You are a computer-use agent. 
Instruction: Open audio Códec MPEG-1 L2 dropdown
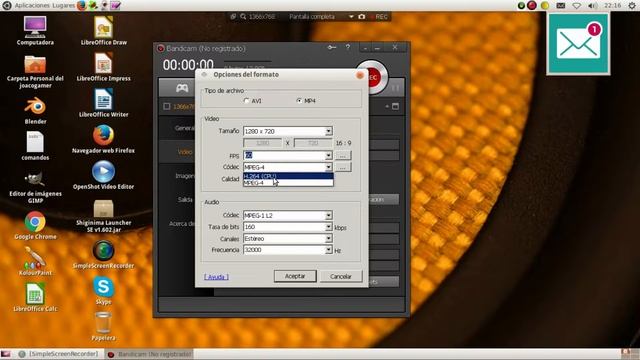click(288, 215)
